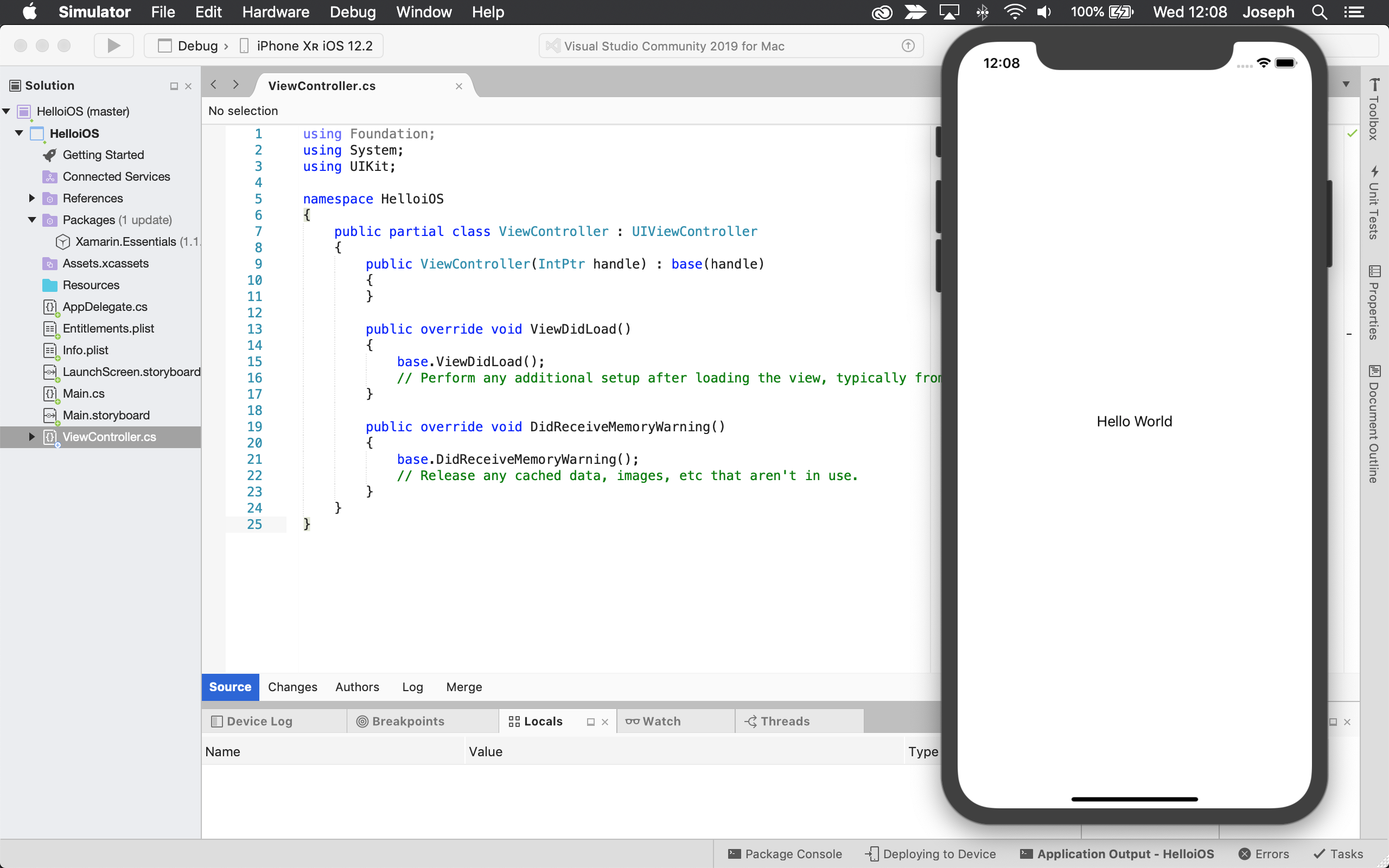This screenshot has height=868, width=1389.
Task: Click the Wi-Fi icon in the menu bar
Action: tap(1014, 12)
